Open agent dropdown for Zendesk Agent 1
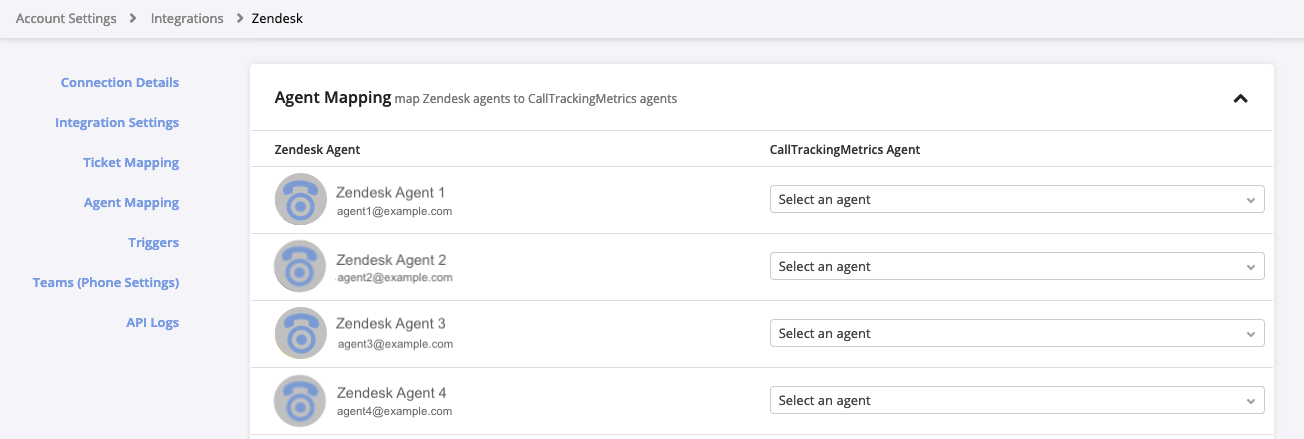Screen dimensions: 1304x439 (1017, 199)
